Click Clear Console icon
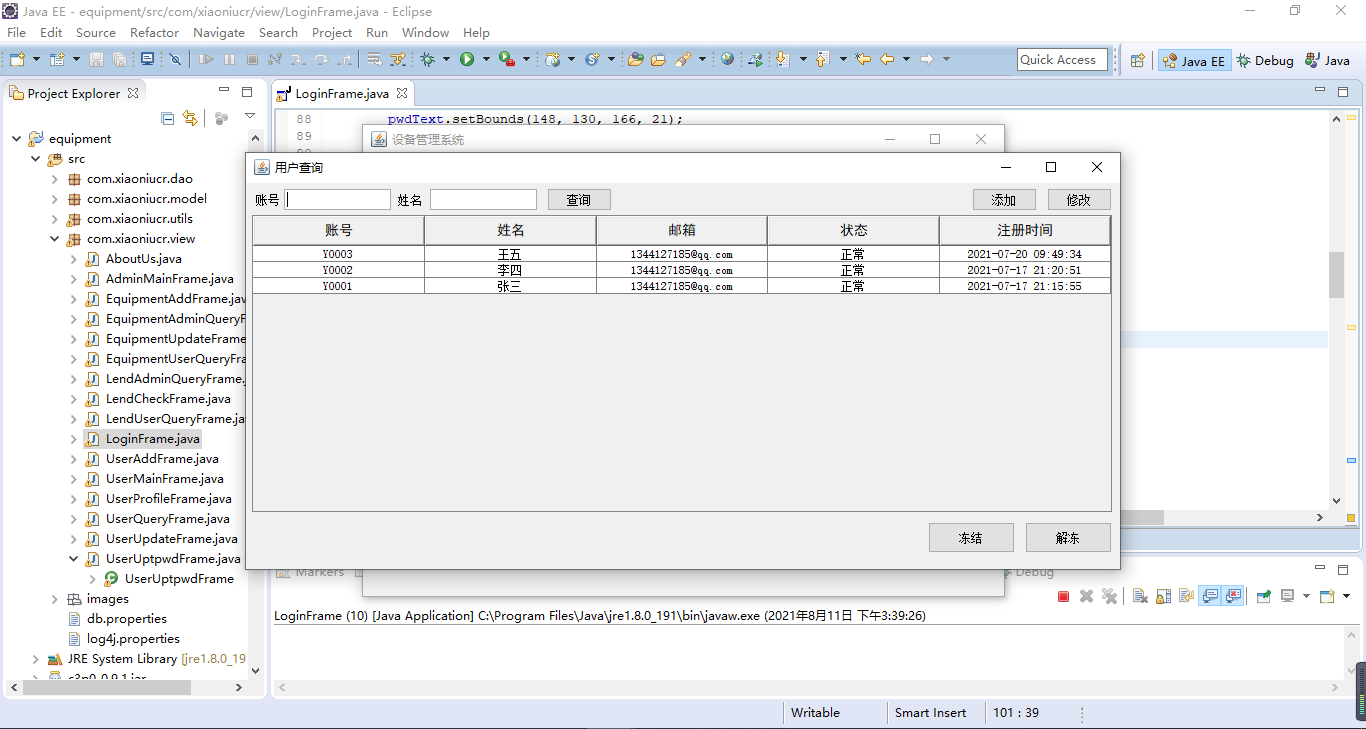This screenshot has width=1366, height=729. pyautogui.click(x=1140, y=596)
